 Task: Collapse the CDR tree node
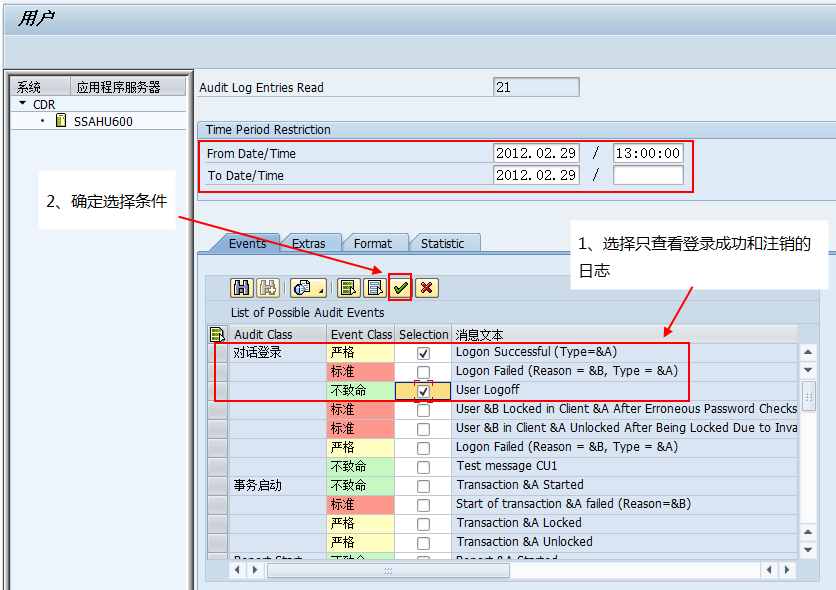pyautogui.click(x=23, y=104)
